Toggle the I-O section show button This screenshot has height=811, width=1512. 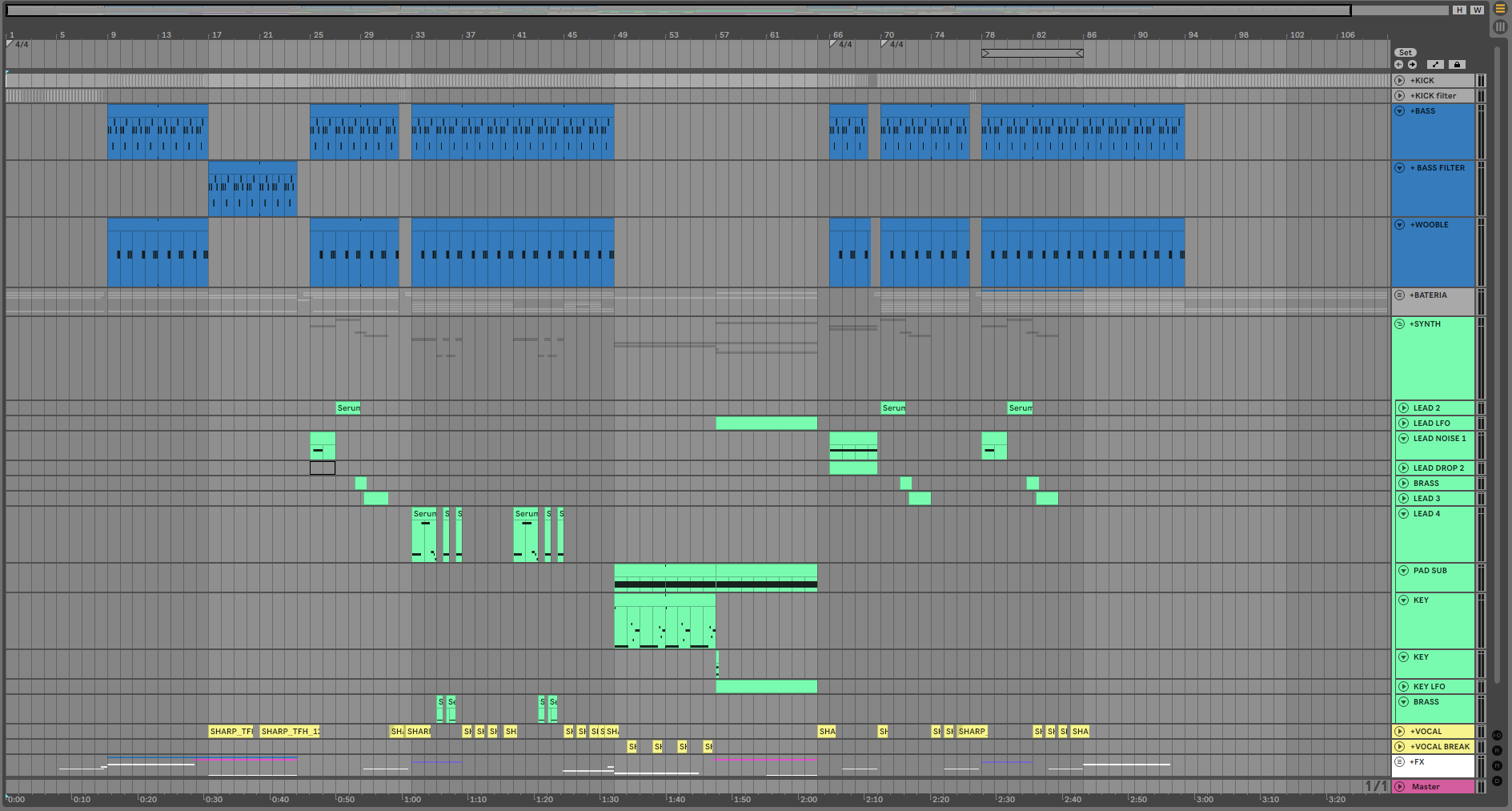[1497, 735]
